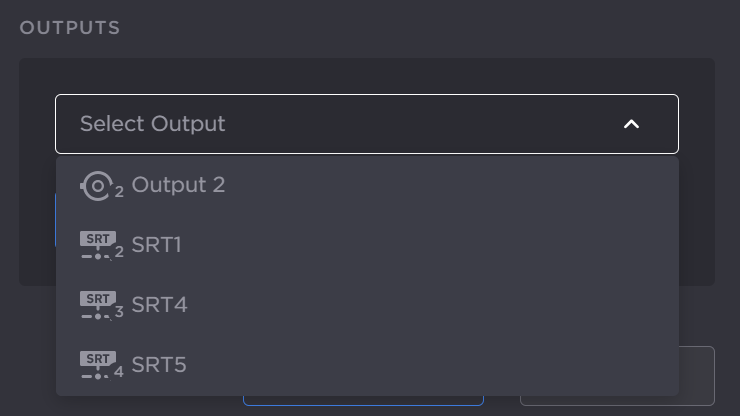Select SRT5 as the output
Screen dimensions: 740x416
tap(159, 365)
